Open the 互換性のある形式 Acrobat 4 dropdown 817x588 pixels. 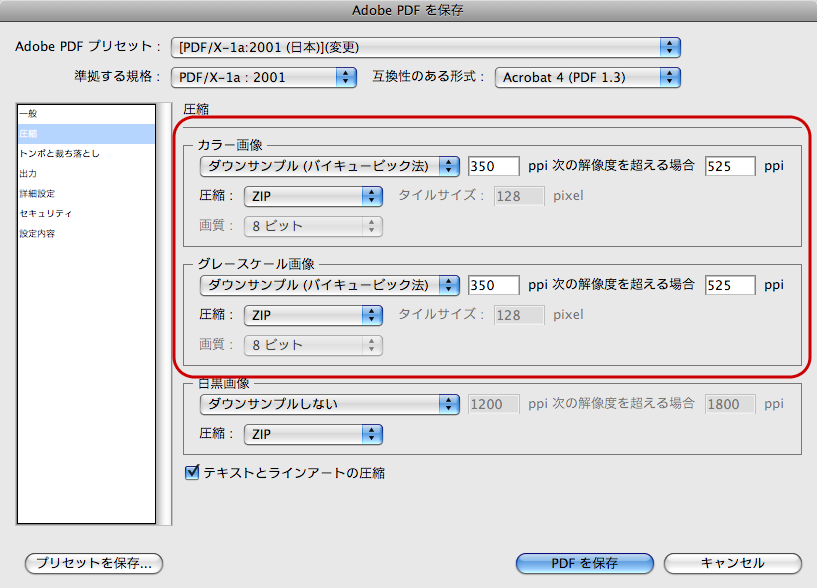click(x=588, y=77)
